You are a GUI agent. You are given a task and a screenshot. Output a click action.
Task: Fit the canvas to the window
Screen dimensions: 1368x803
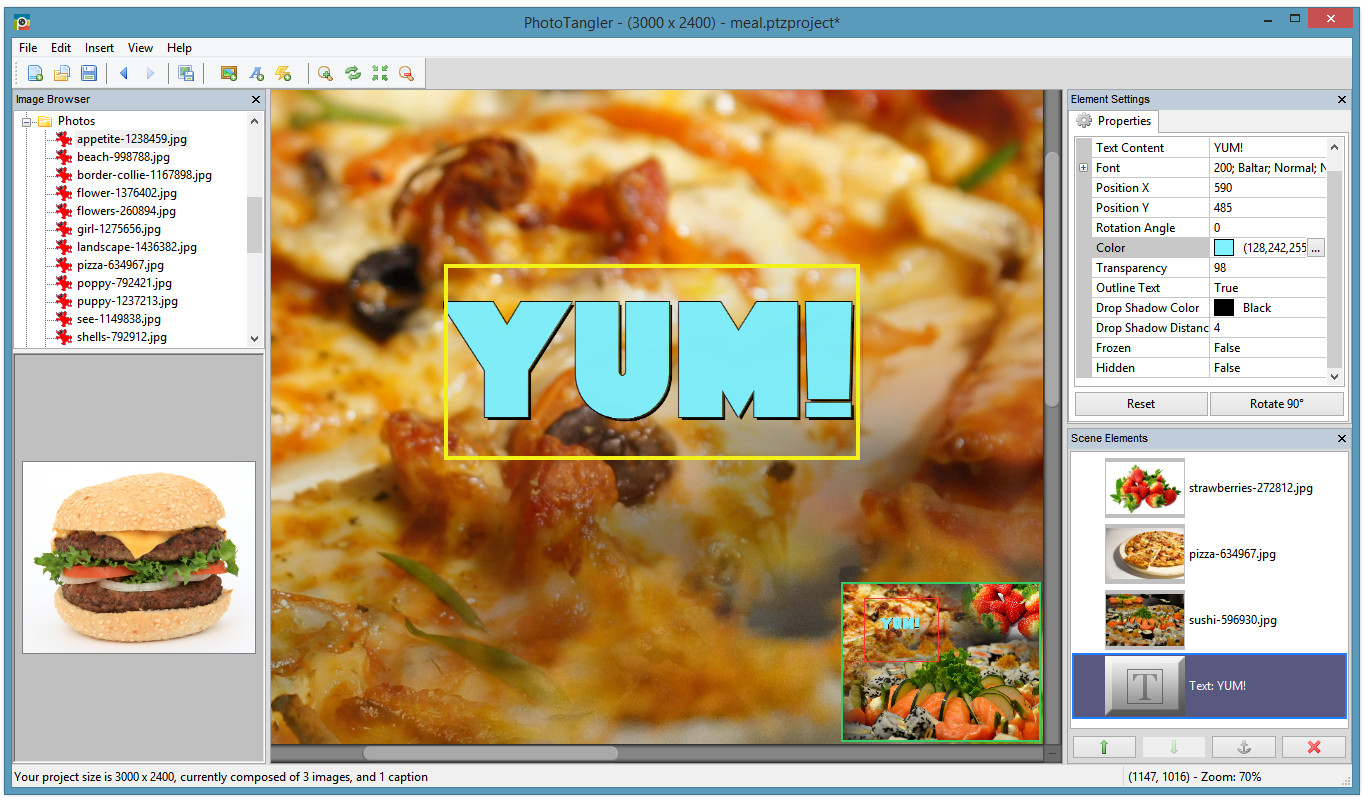(x=380, y=72)
